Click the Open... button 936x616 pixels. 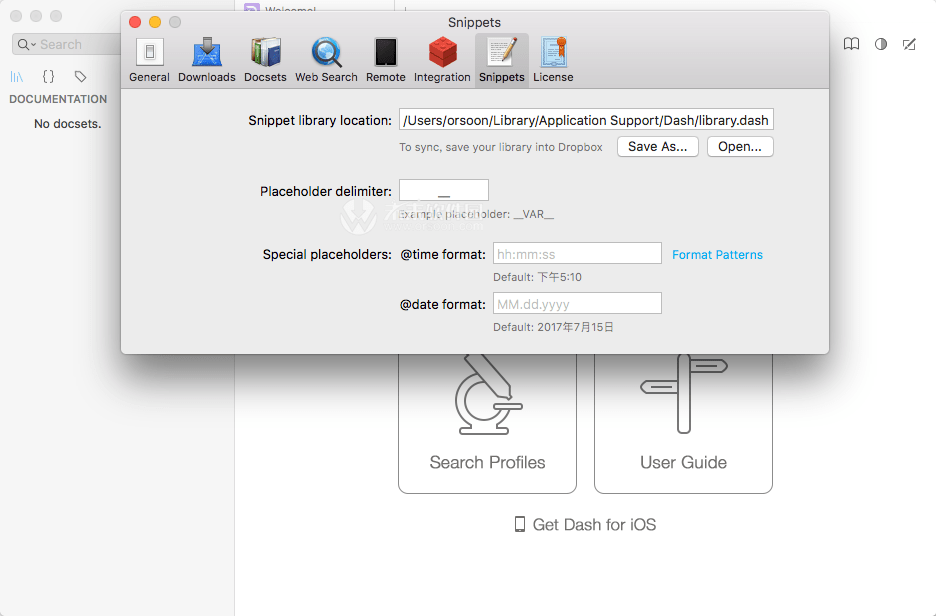pyautogui.click(x=740, y=146)
